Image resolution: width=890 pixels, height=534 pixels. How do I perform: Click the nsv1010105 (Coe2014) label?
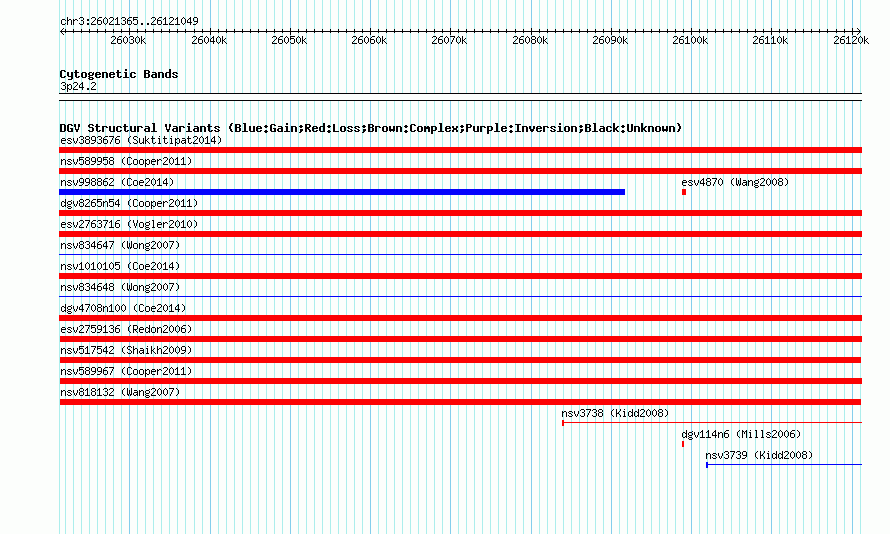coord(120,266)
